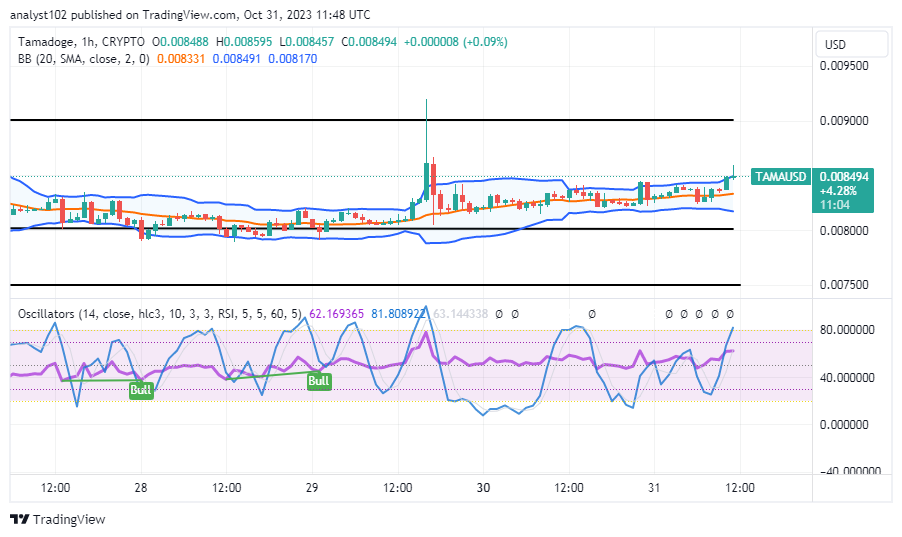Click the 0.009500 price axis label
The width and height of the screenshot is (902, 537).
(x=844, y=66)
